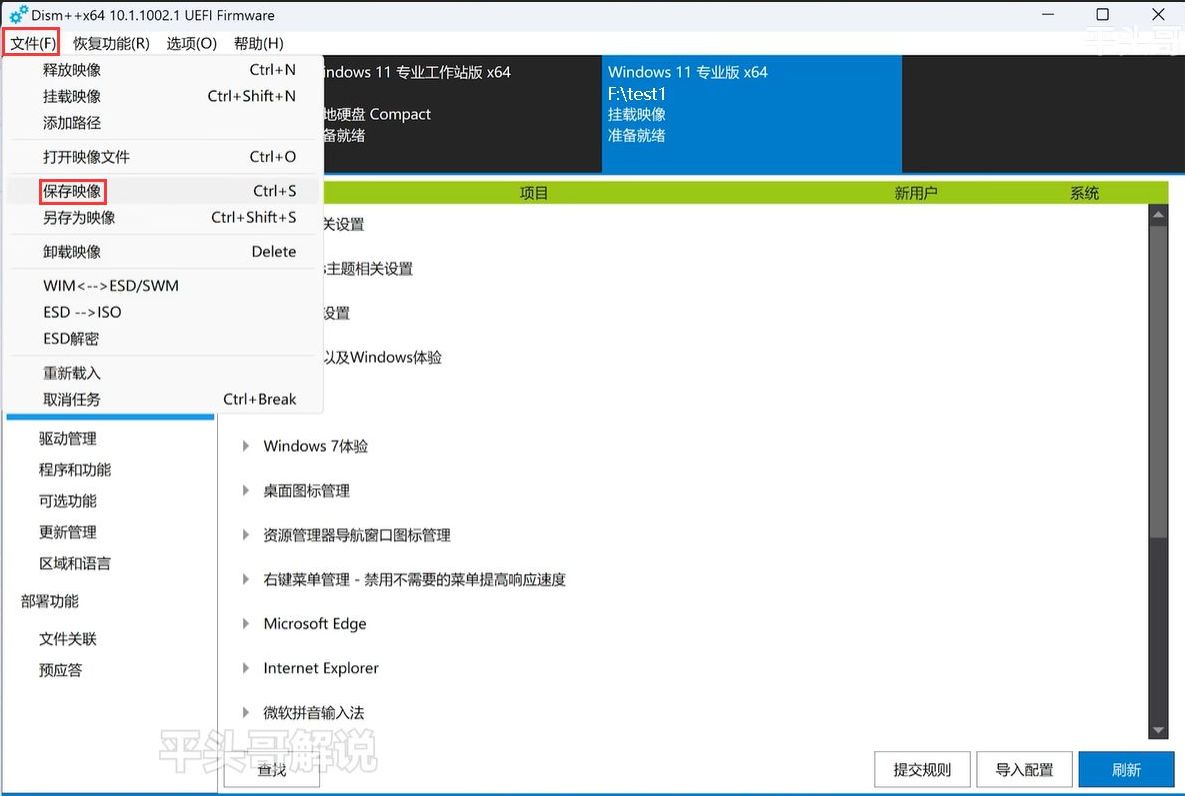
Task: Open the 恢复功能(R) menu
Action: click(x=111, y=43)
